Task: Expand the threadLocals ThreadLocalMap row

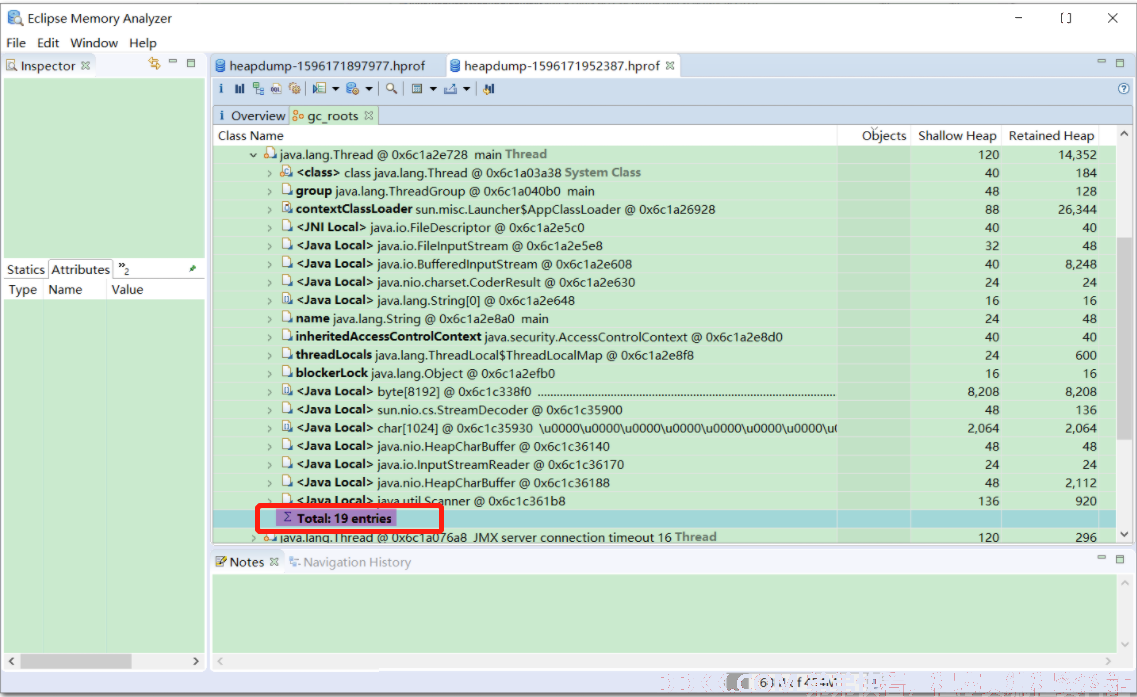Action: coord(270,355)
